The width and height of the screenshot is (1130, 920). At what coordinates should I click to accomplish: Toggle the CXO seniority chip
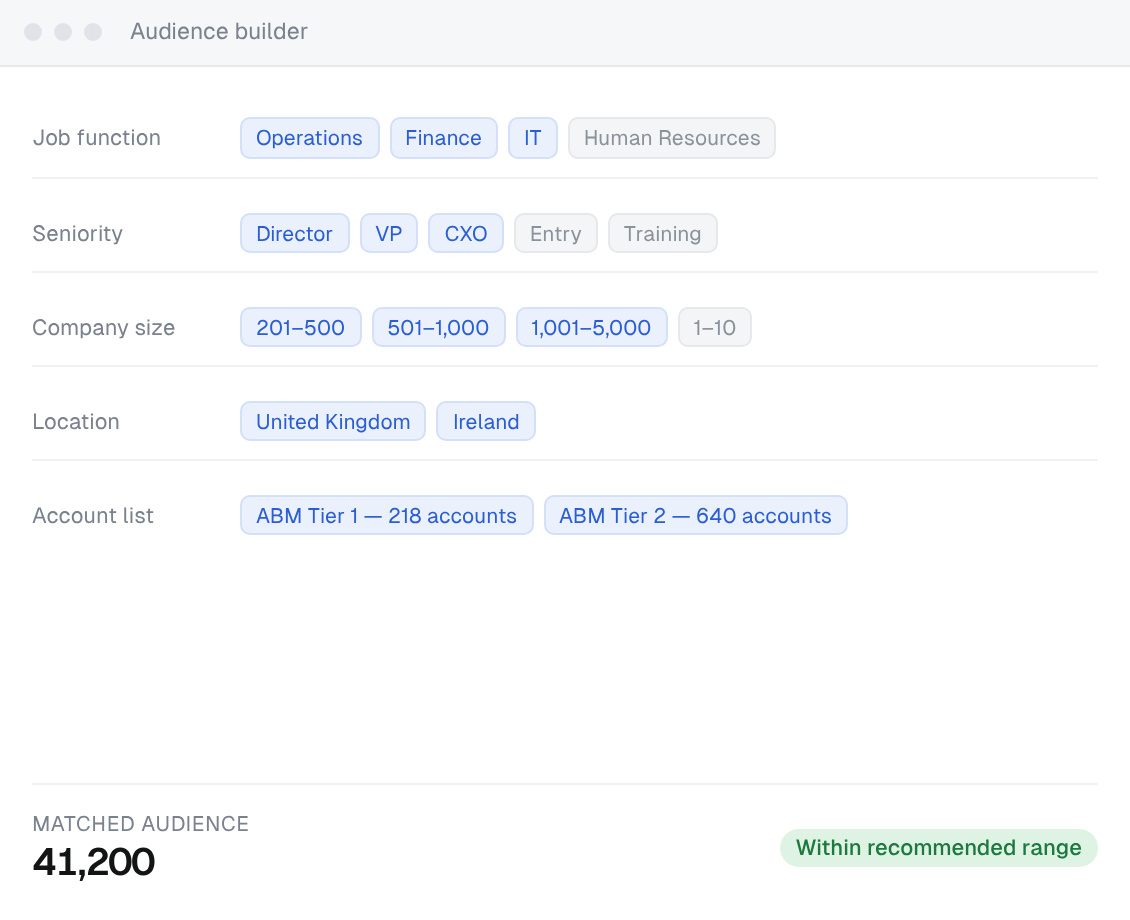[466, 233]
